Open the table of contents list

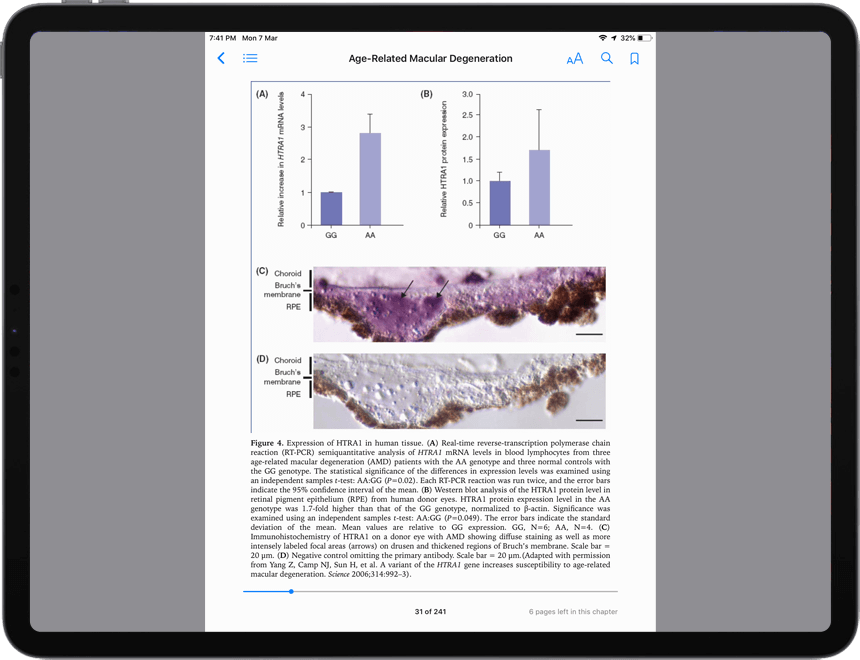pyautogui.click(x=250, y=59)
